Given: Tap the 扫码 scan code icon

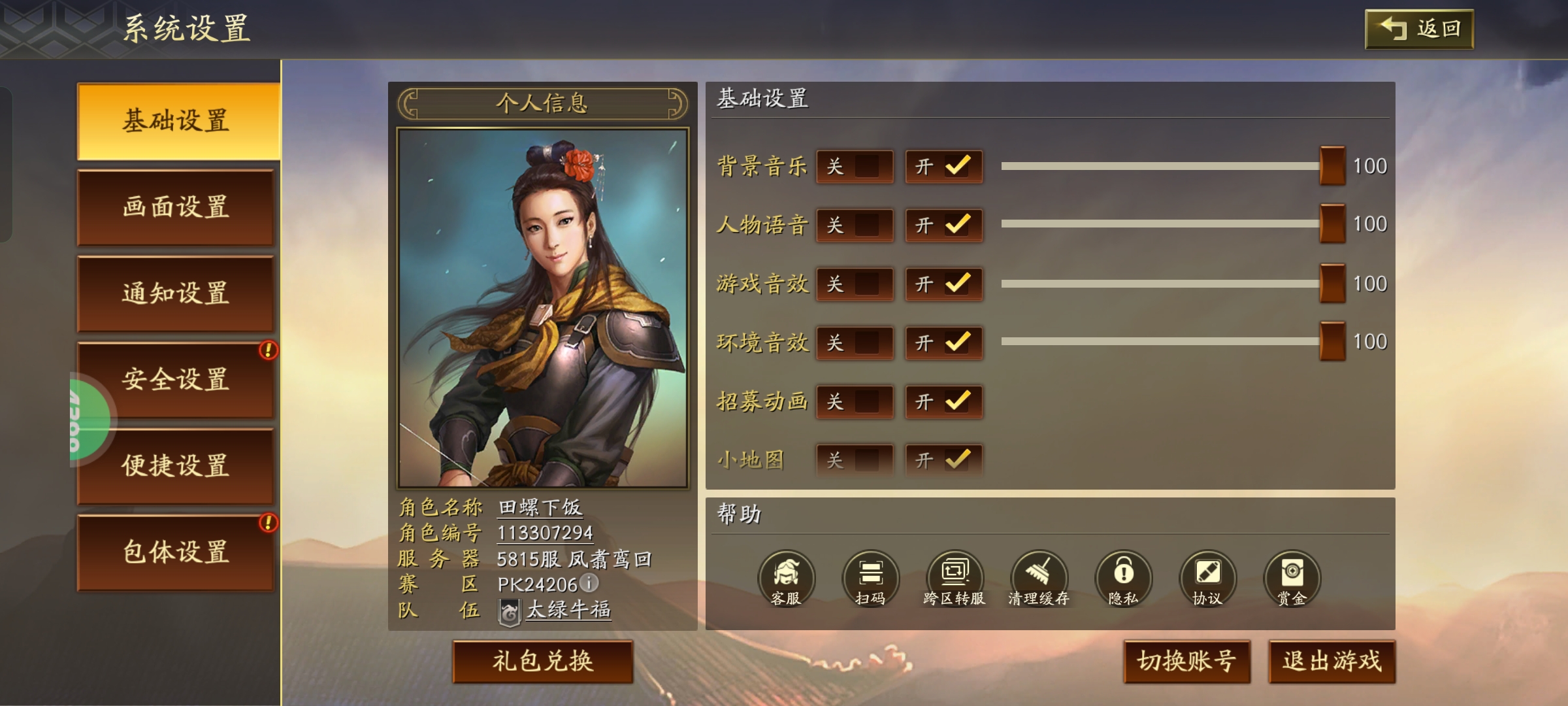Looking at the screenshot, I should pos(870,579).
